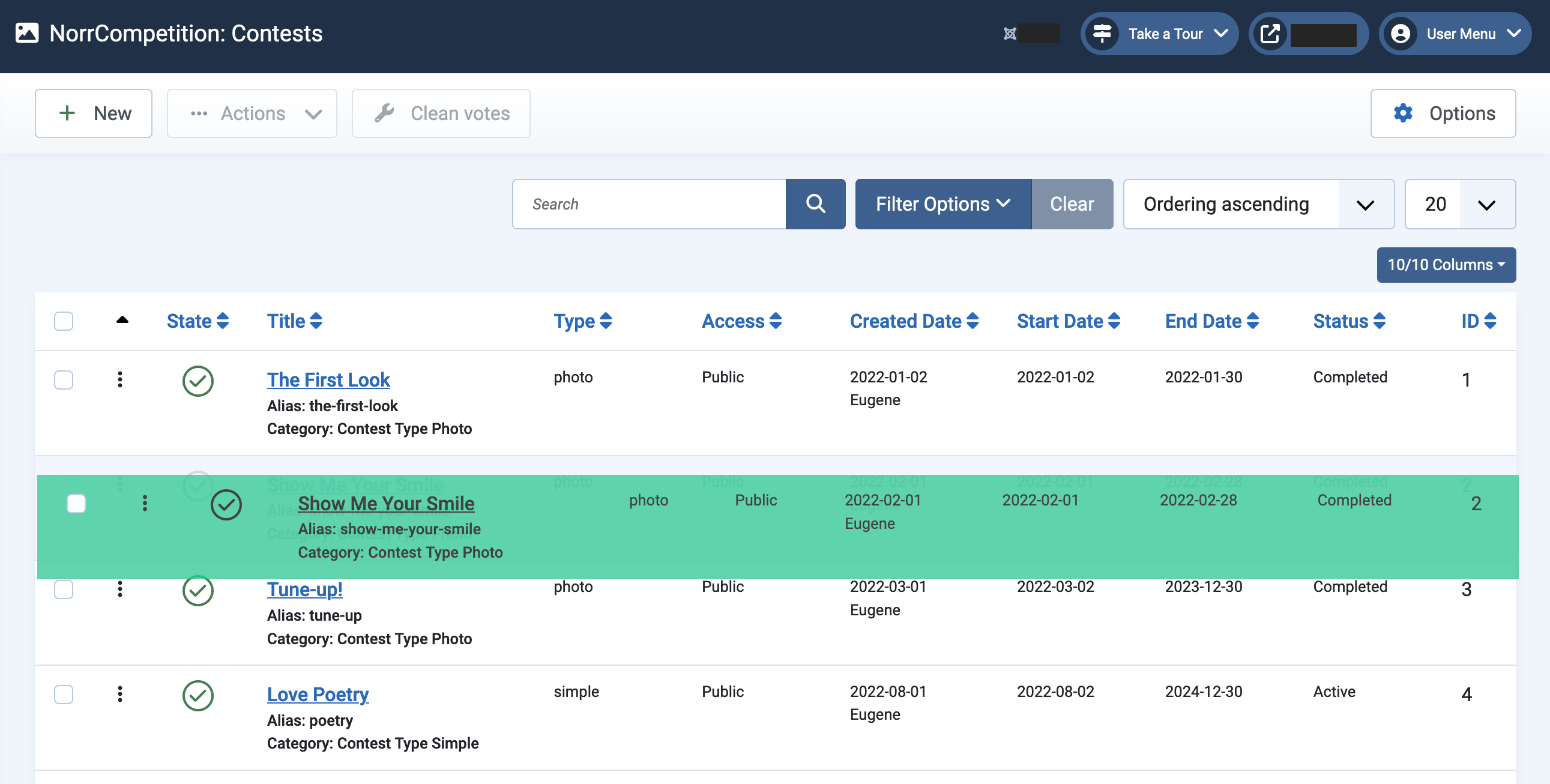The image size is (1550, 784).
Task: Click the Joomla logo icon in header
Action: (1010, 34)
